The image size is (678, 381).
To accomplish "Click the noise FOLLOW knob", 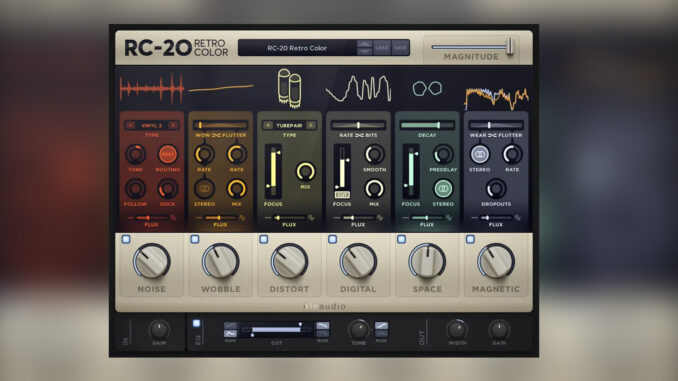I will click(x=135, y=189).
